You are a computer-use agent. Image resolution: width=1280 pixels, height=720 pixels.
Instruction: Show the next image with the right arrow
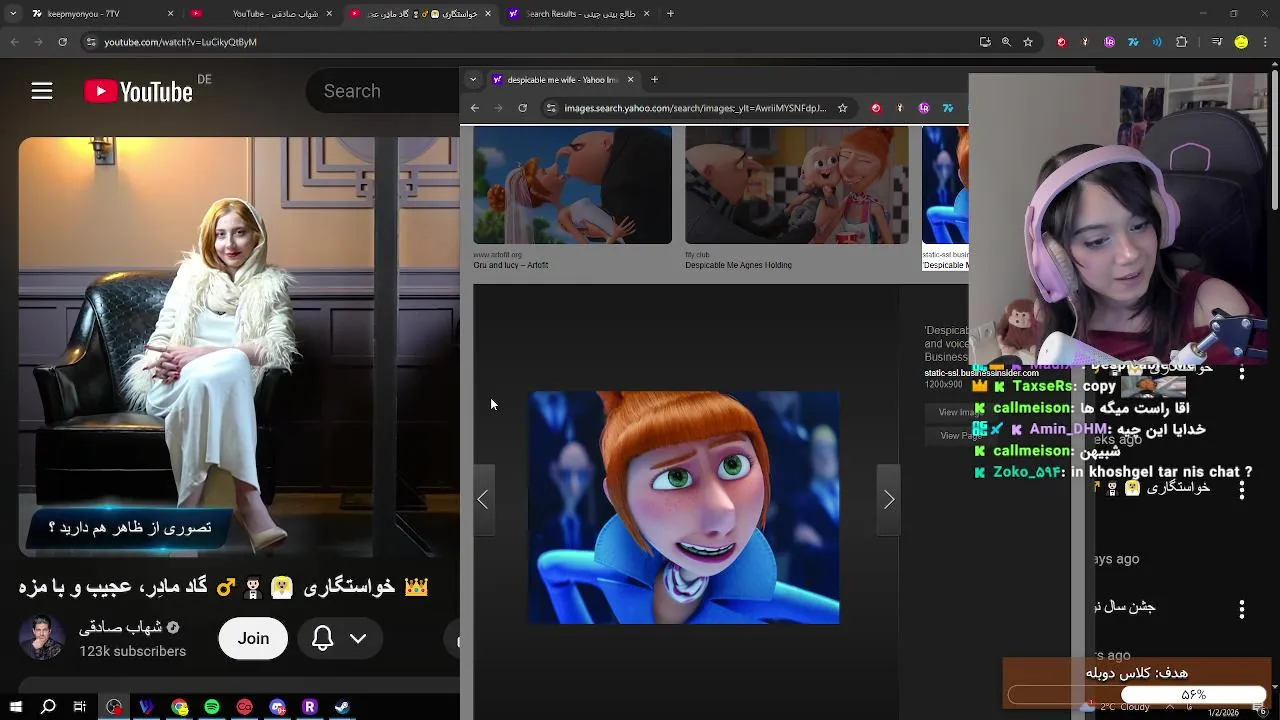point(889,500)
